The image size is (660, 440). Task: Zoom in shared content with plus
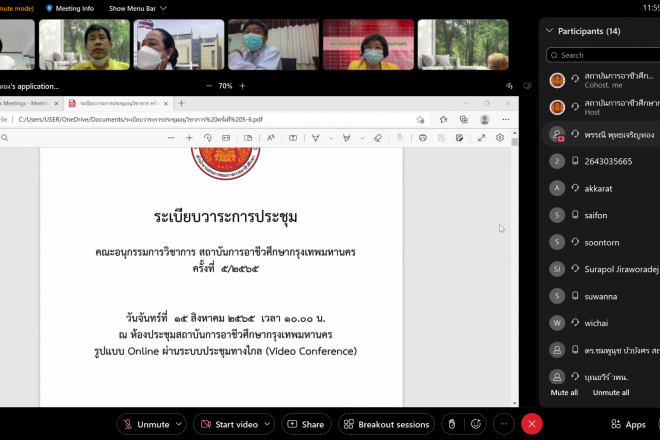[242, 86]
